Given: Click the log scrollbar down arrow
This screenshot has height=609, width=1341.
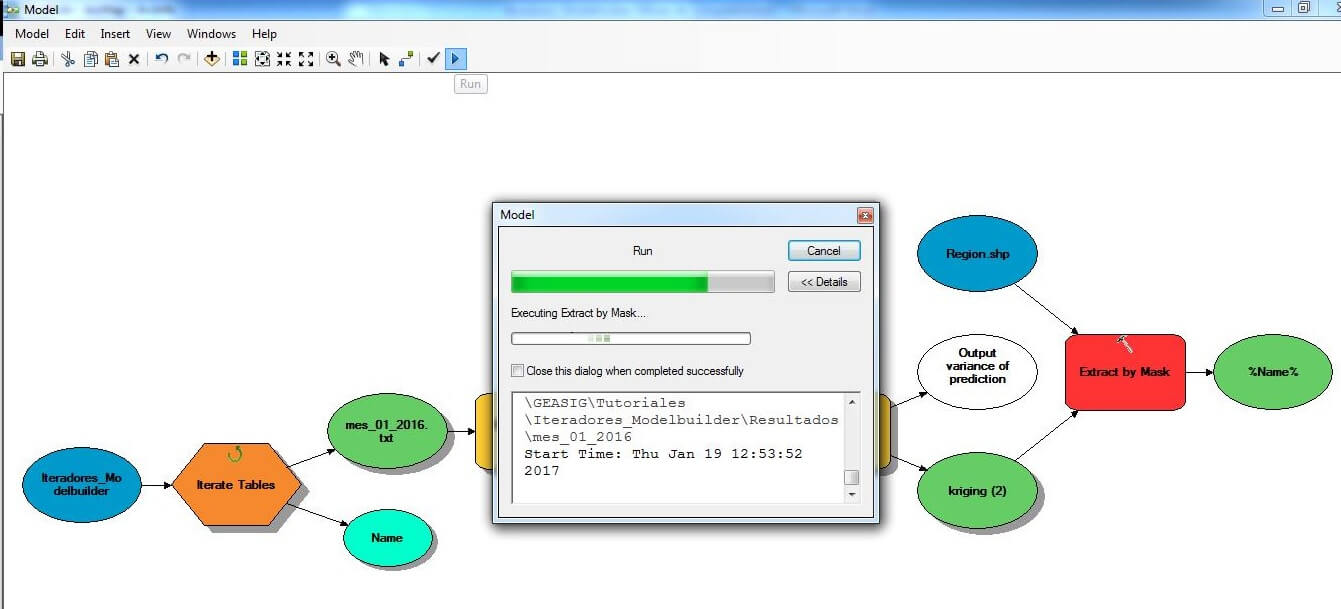Looking at the screenshot, I should [x=852, y=494].
